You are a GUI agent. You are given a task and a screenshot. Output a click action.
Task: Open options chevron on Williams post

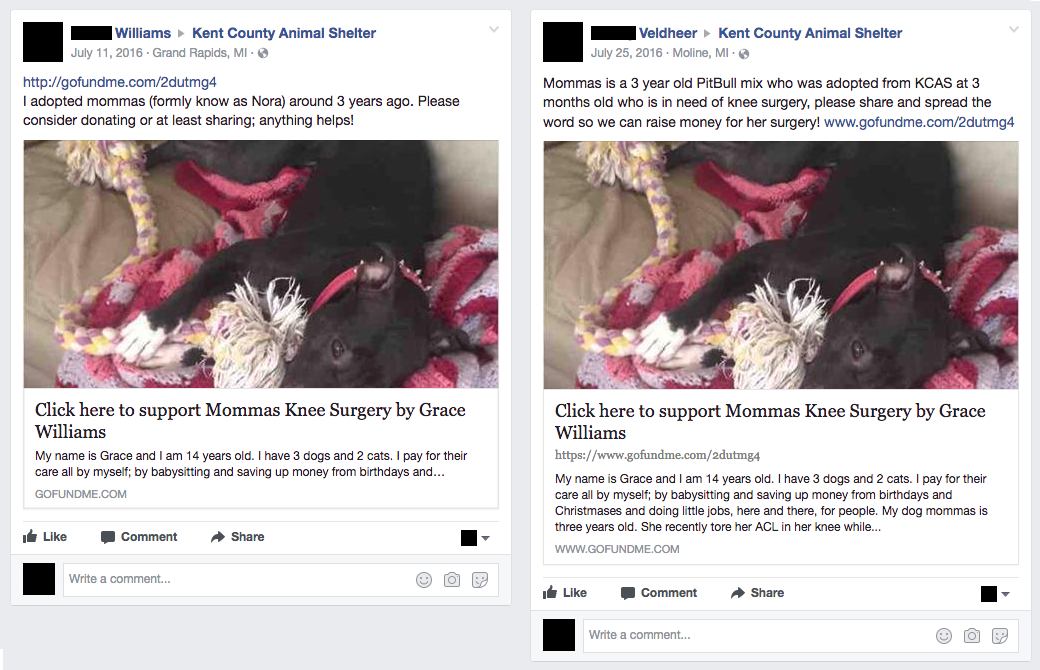click(x=493, y=29)
